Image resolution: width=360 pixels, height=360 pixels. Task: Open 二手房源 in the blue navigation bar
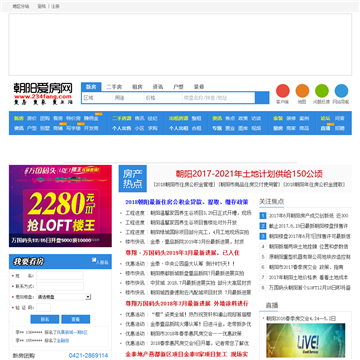(122, 118)
